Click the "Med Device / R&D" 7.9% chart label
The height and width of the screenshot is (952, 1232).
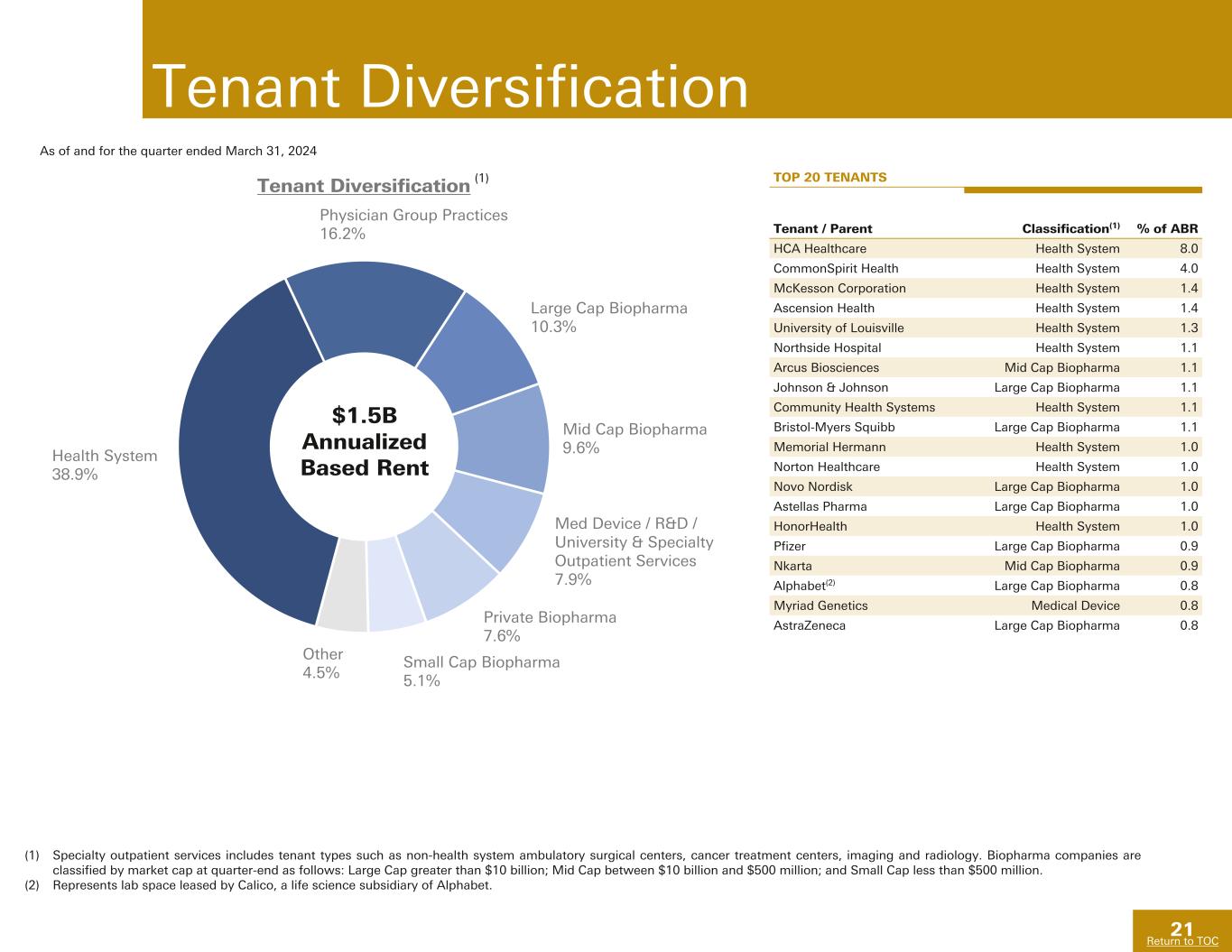click(634, 551)
